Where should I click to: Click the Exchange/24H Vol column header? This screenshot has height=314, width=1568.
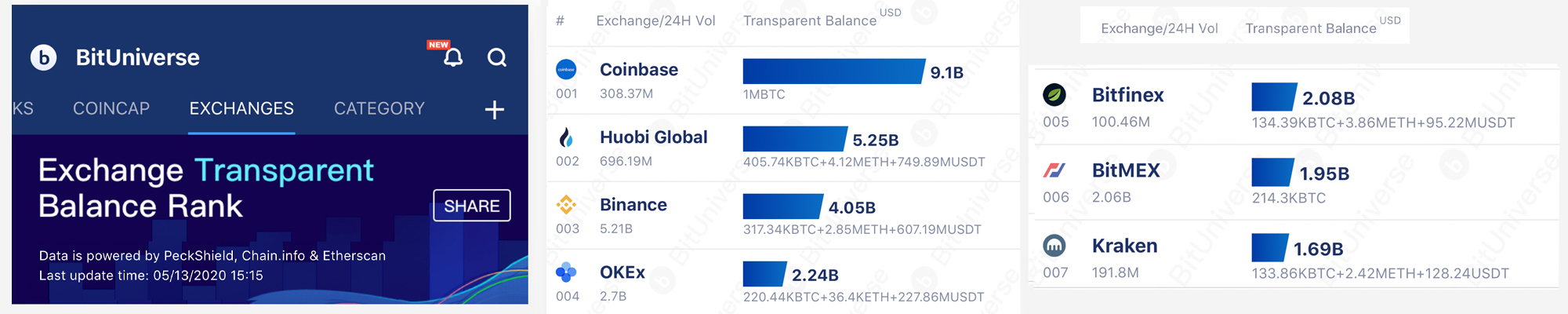(x=655, y=20)
